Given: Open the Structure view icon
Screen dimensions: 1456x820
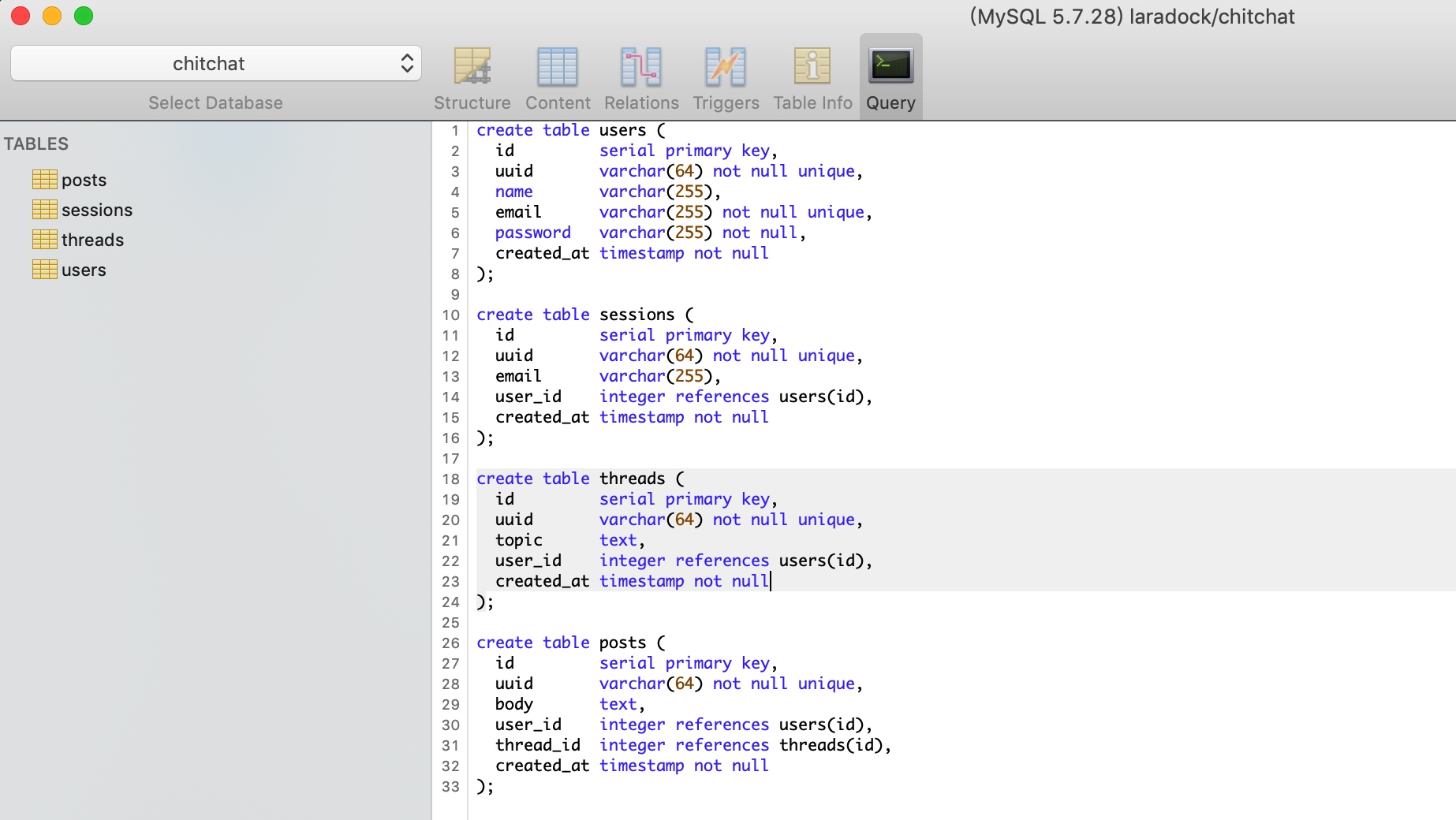Looking at the screenshot, I should [472, 66].
